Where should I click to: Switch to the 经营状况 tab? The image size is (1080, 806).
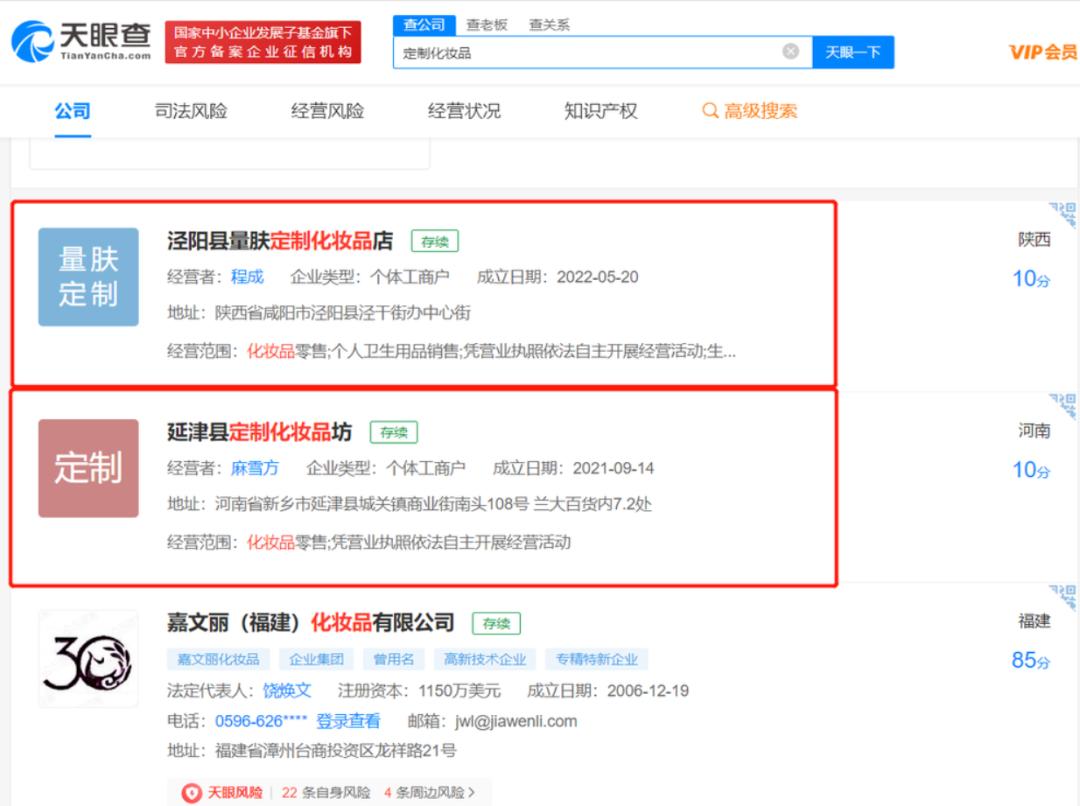point(464,111)
